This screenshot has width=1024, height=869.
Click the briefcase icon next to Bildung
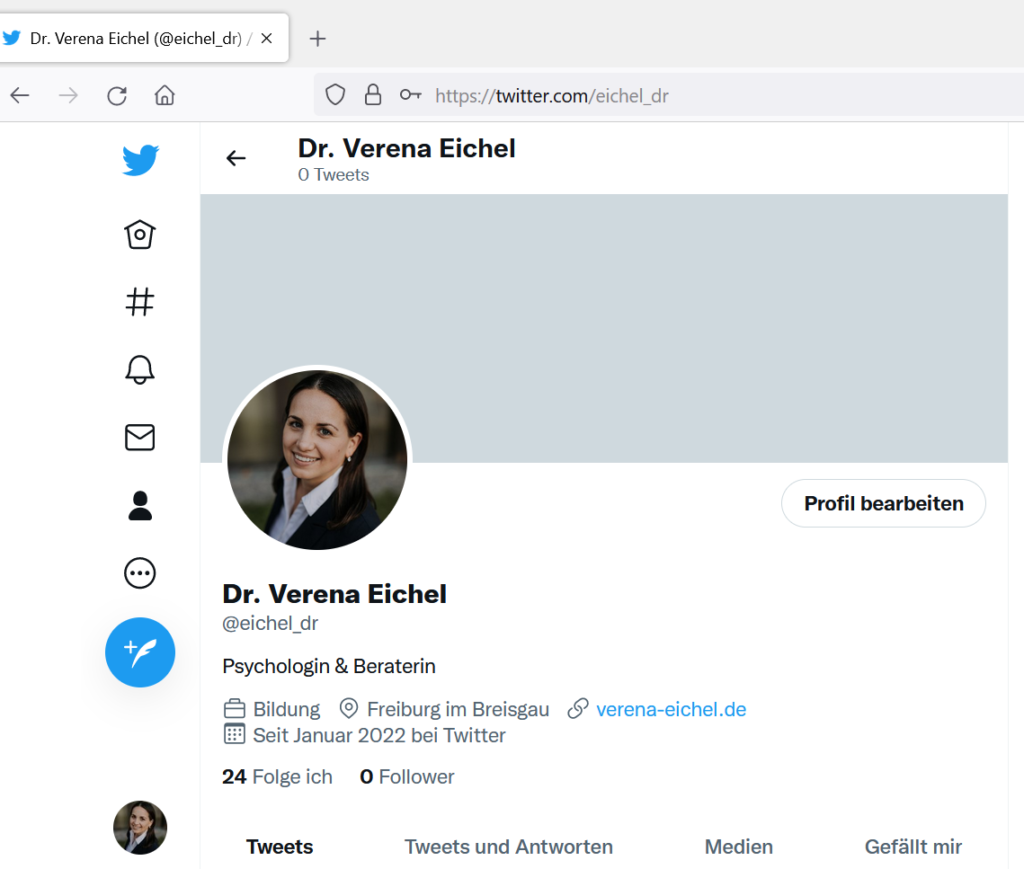[x=234, y=708]
